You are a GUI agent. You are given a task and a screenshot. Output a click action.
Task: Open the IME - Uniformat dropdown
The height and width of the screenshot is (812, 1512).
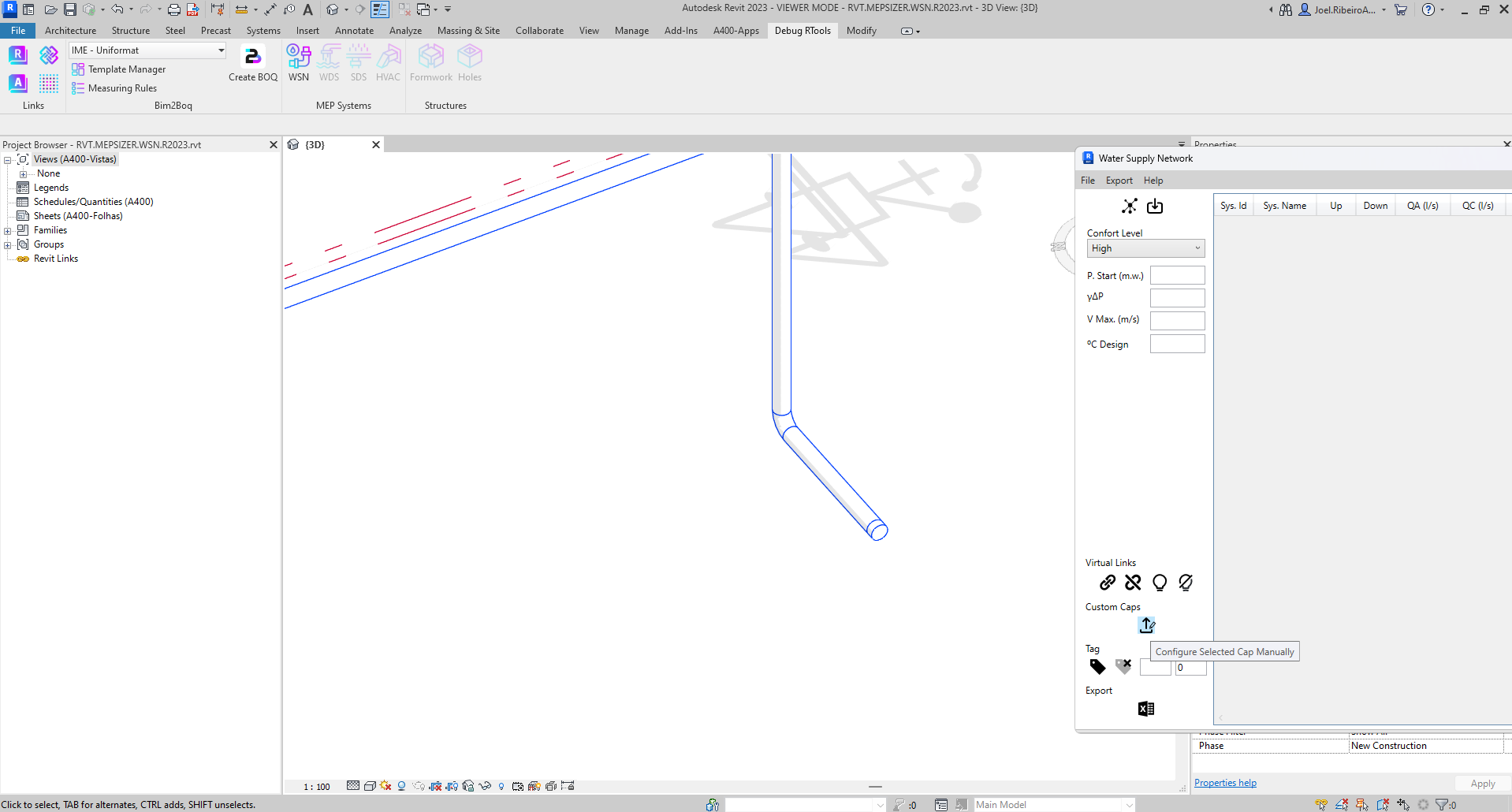(x=148, y=50)
